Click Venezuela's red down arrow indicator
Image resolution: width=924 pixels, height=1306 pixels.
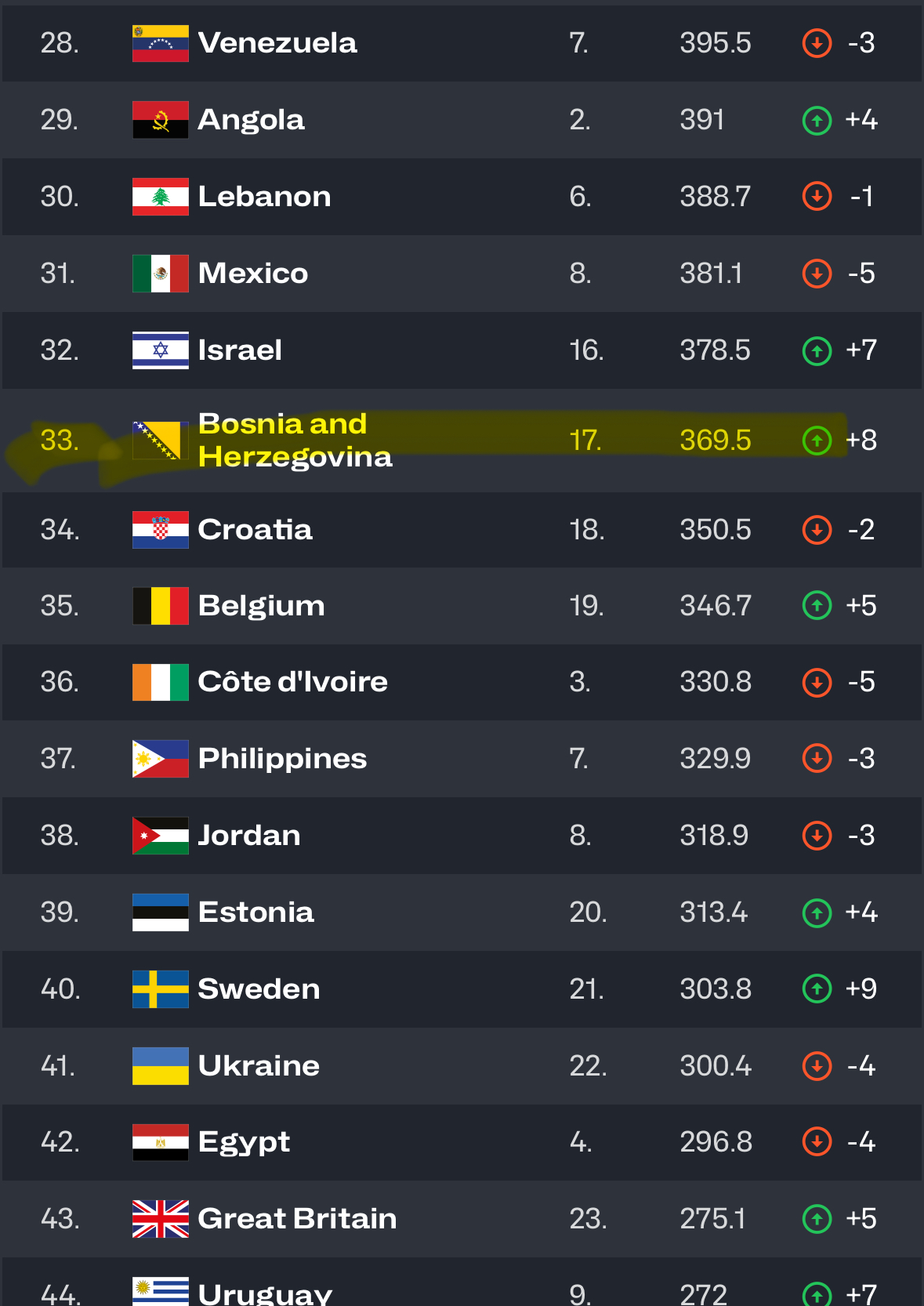817,43
